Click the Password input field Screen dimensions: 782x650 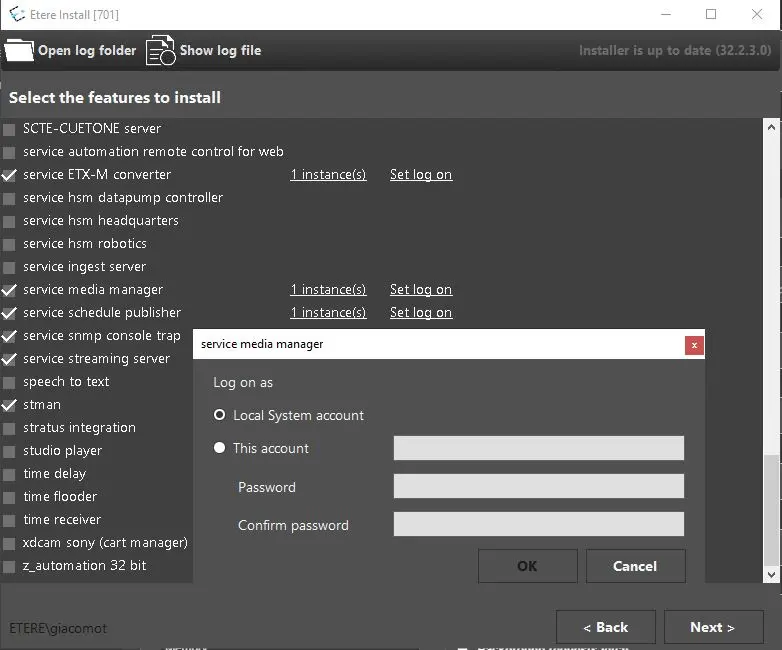coord(538,487)
